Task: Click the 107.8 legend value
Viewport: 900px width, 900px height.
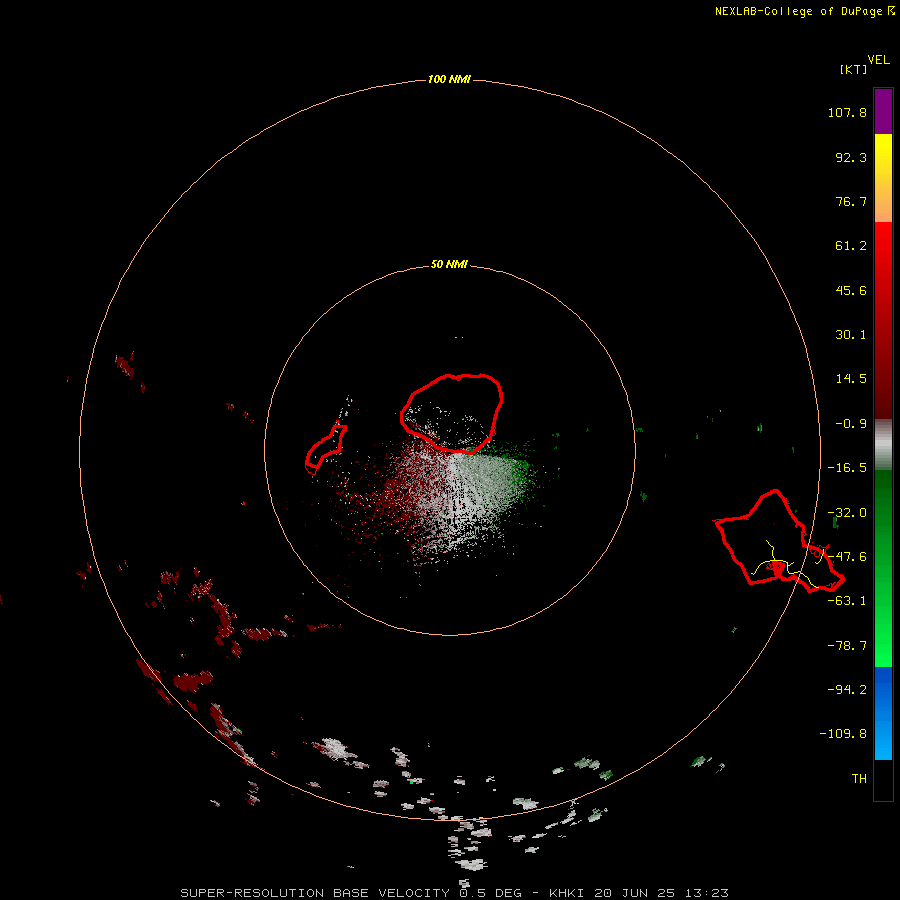Action: point(847,112)
